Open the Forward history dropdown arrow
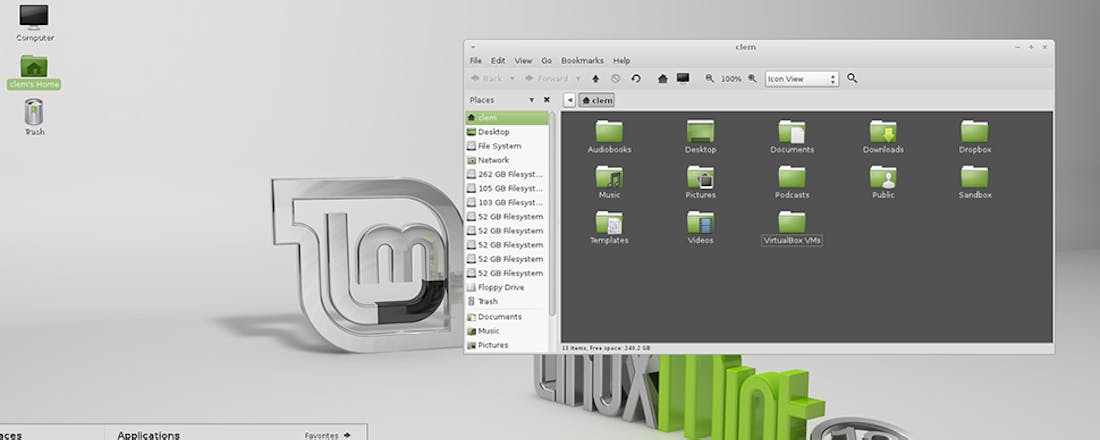This screenshot has width=1100, height=440. tap(578, 79)
